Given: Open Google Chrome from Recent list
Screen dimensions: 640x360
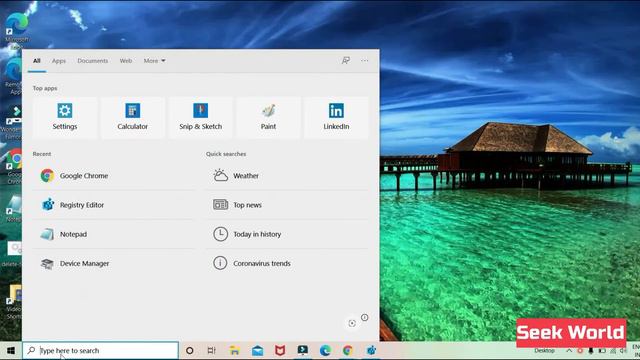Looking at the screenshot, I should [x=113, y=176].
